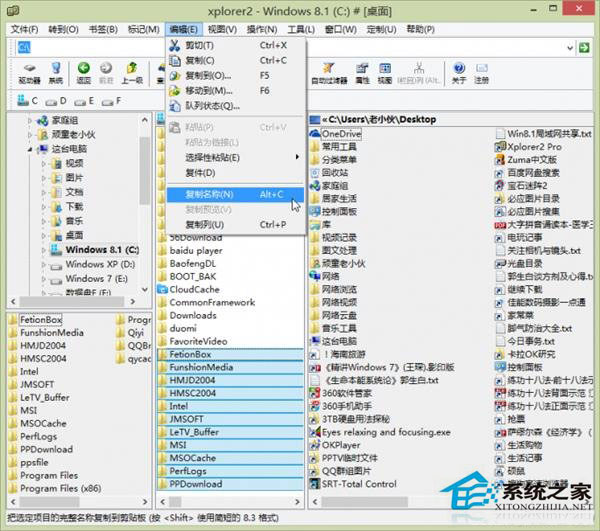This screenshot has width=600, height=531.
Task: Select 控制面板 folder in Desktop pane left column
Action: coord(333,212)
